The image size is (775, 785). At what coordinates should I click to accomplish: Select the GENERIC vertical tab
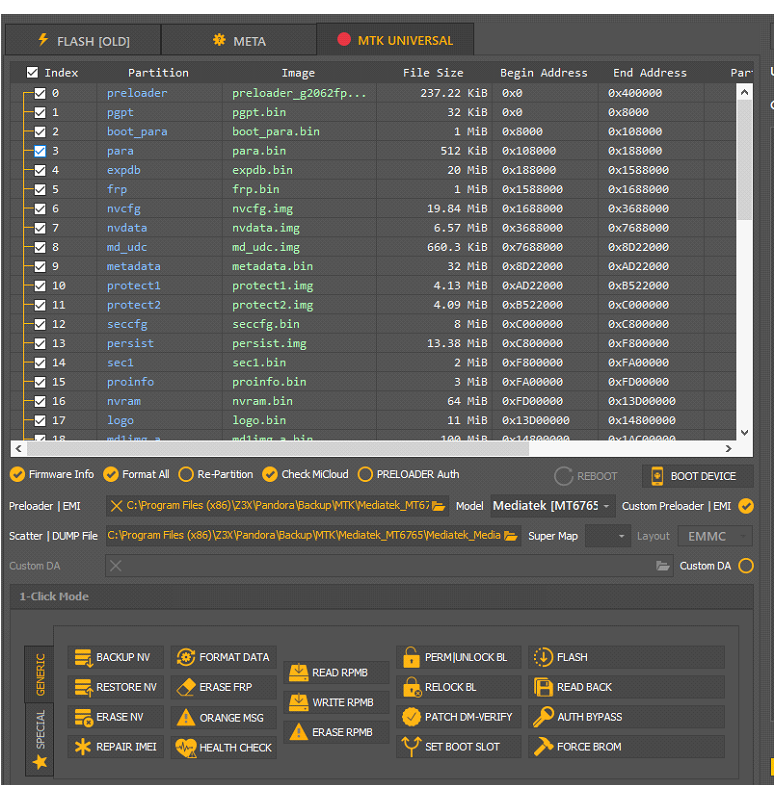coord(40,674)
